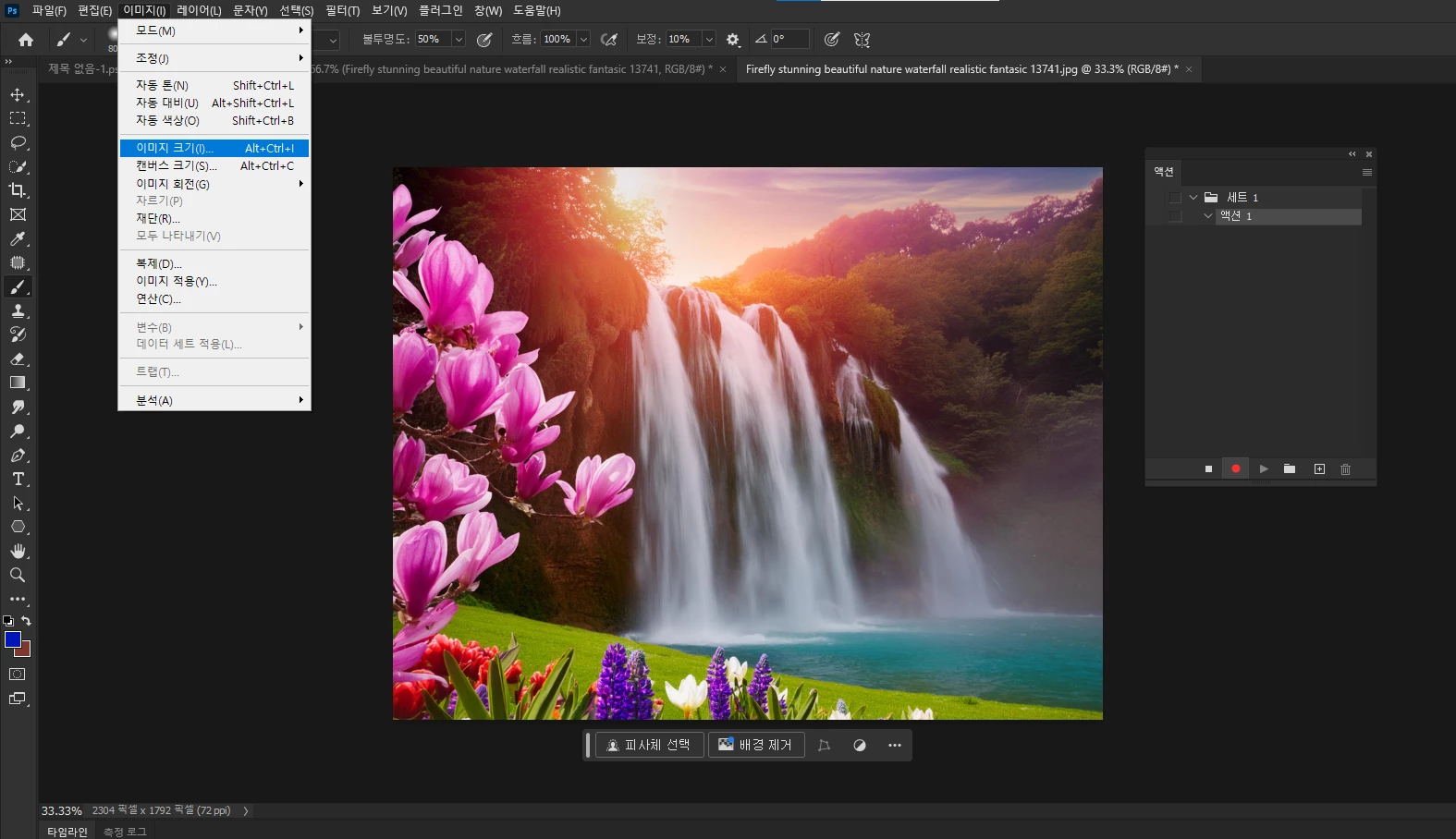Choose 이미지 크기 (Image Size) menu item

(x=214, y=148)
